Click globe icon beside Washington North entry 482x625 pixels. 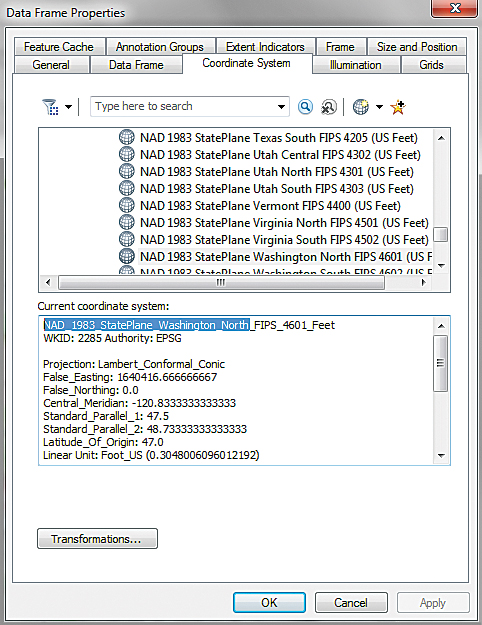(127, 257)
